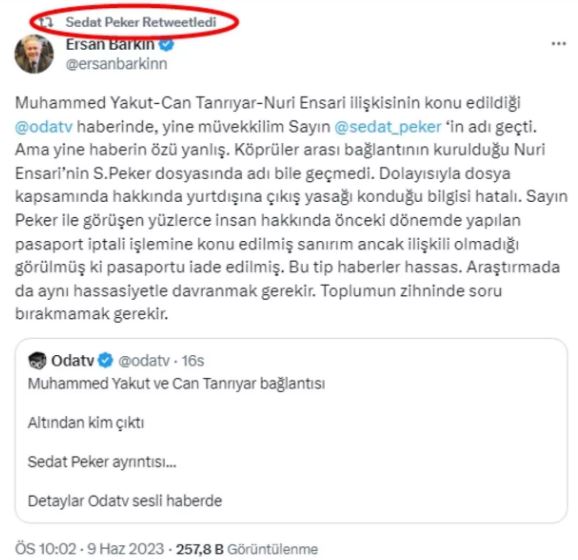Click Ersan Barkın's blue verified badge
Screen dimensions: 578x560
[x=166, y=45]
